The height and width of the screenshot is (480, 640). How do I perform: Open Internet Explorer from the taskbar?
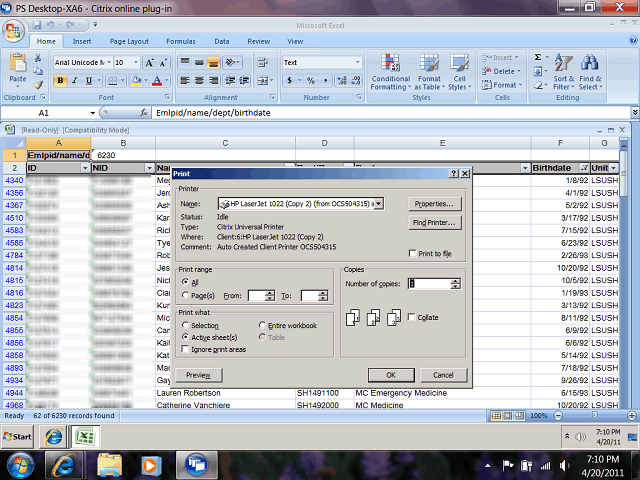66,463
